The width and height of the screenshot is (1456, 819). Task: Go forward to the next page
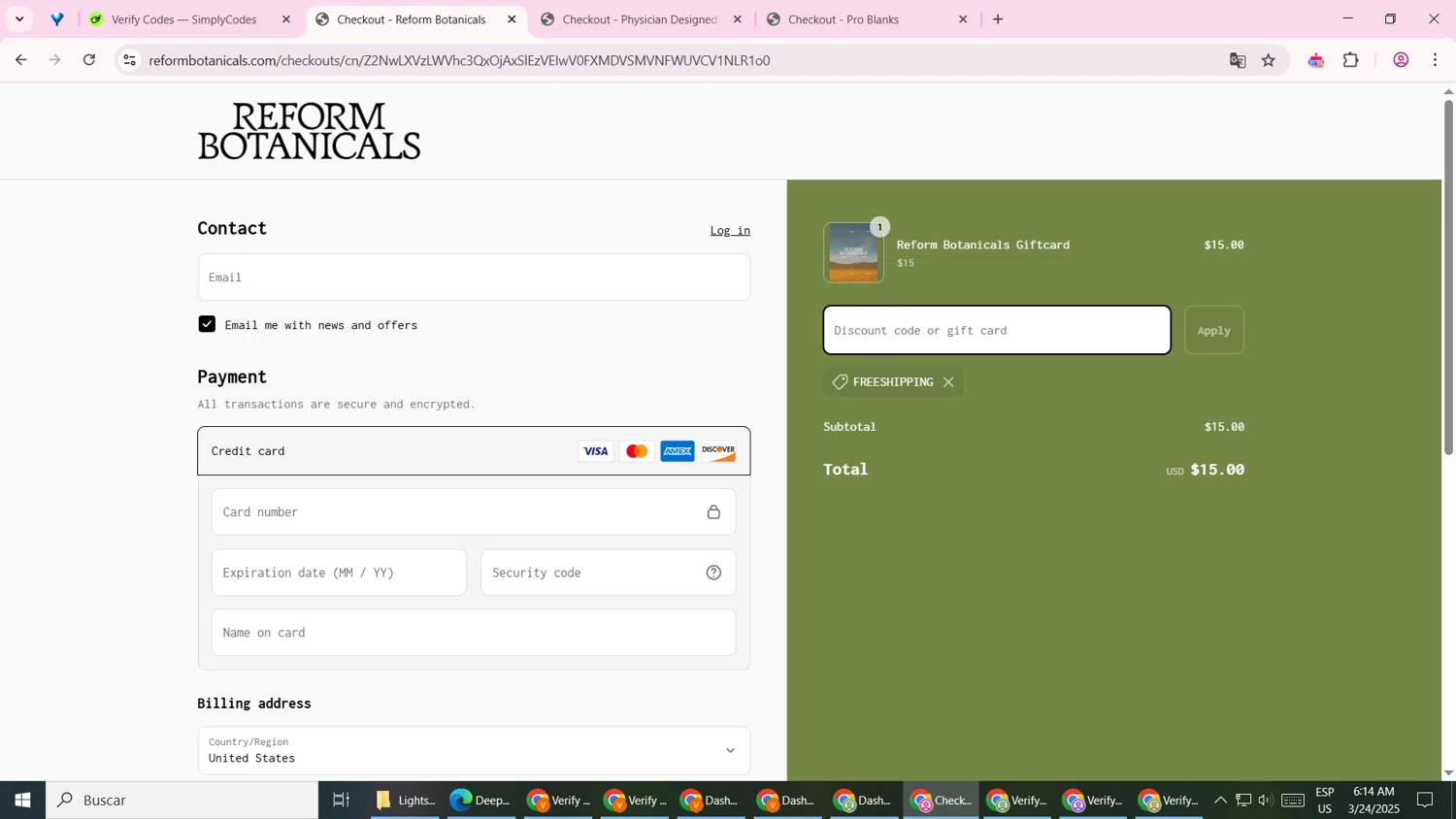pyautogui.click(x=55, y=60)
